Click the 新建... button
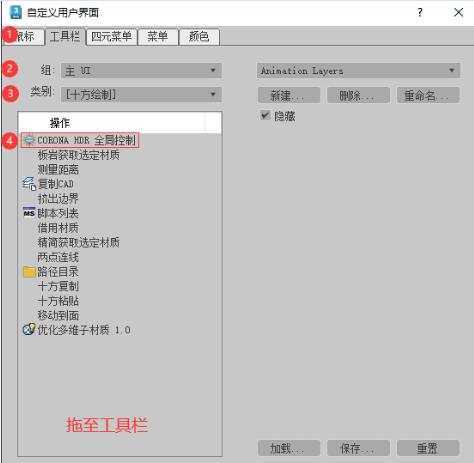 point(289,96)
